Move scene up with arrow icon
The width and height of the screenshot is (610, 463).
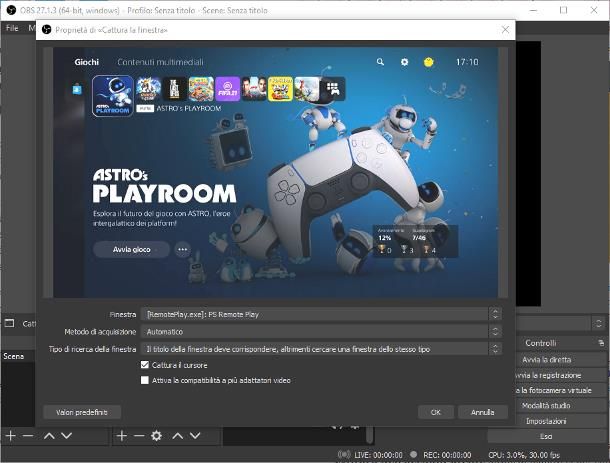pos(49,436)
